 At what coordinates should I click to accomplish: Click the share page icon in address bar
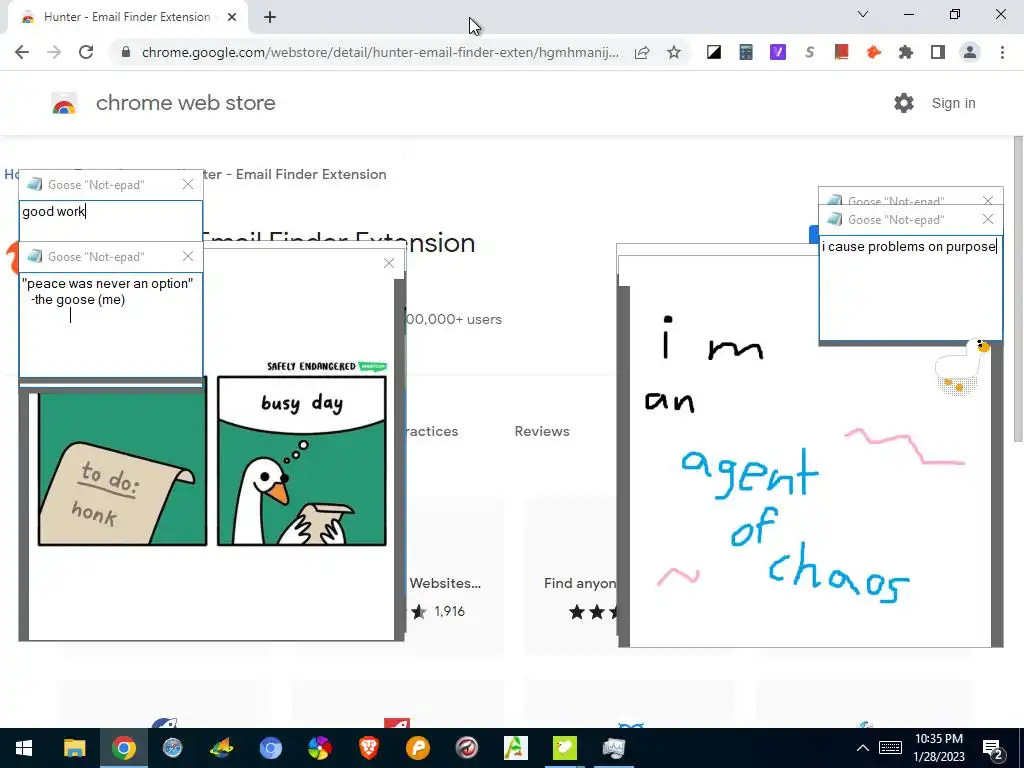(642, 52)
